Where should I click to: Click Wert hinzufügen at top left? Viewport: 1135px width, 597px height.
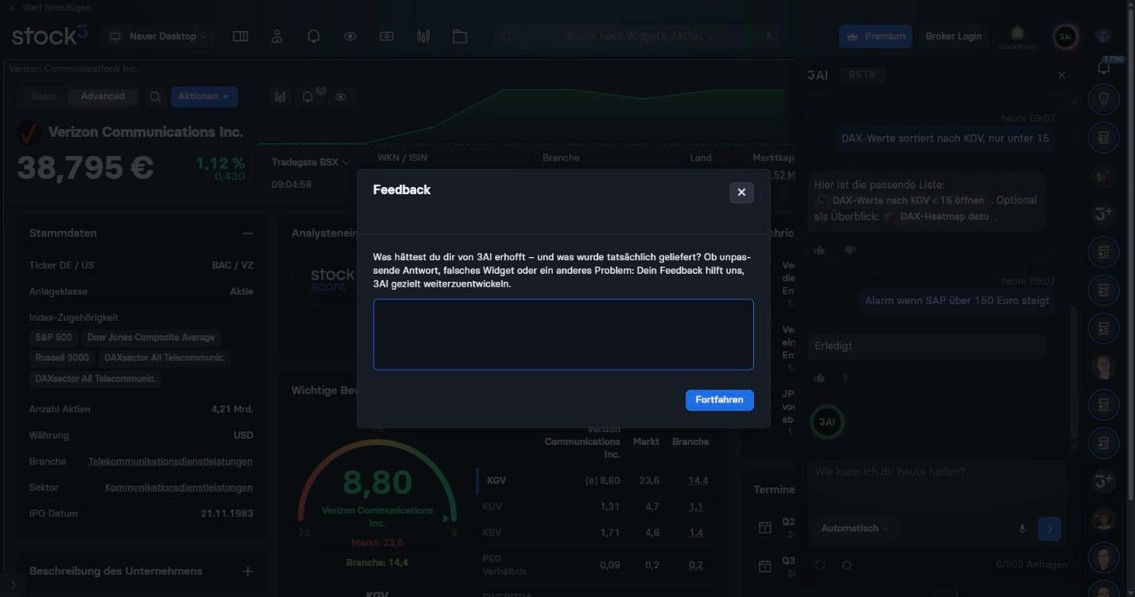tap(49, 7)
